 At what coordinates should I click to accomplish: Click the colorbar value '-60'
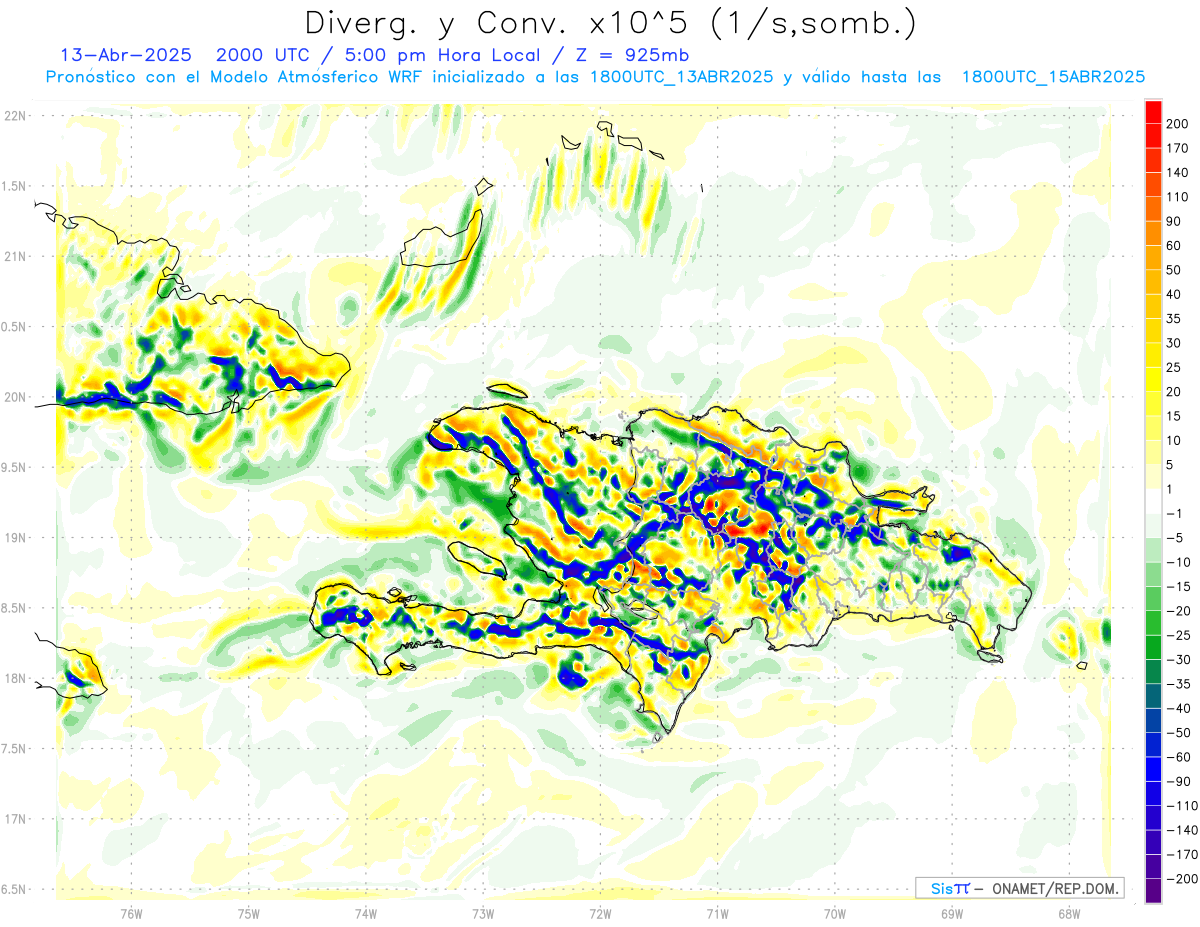[x=1181, y=757]
